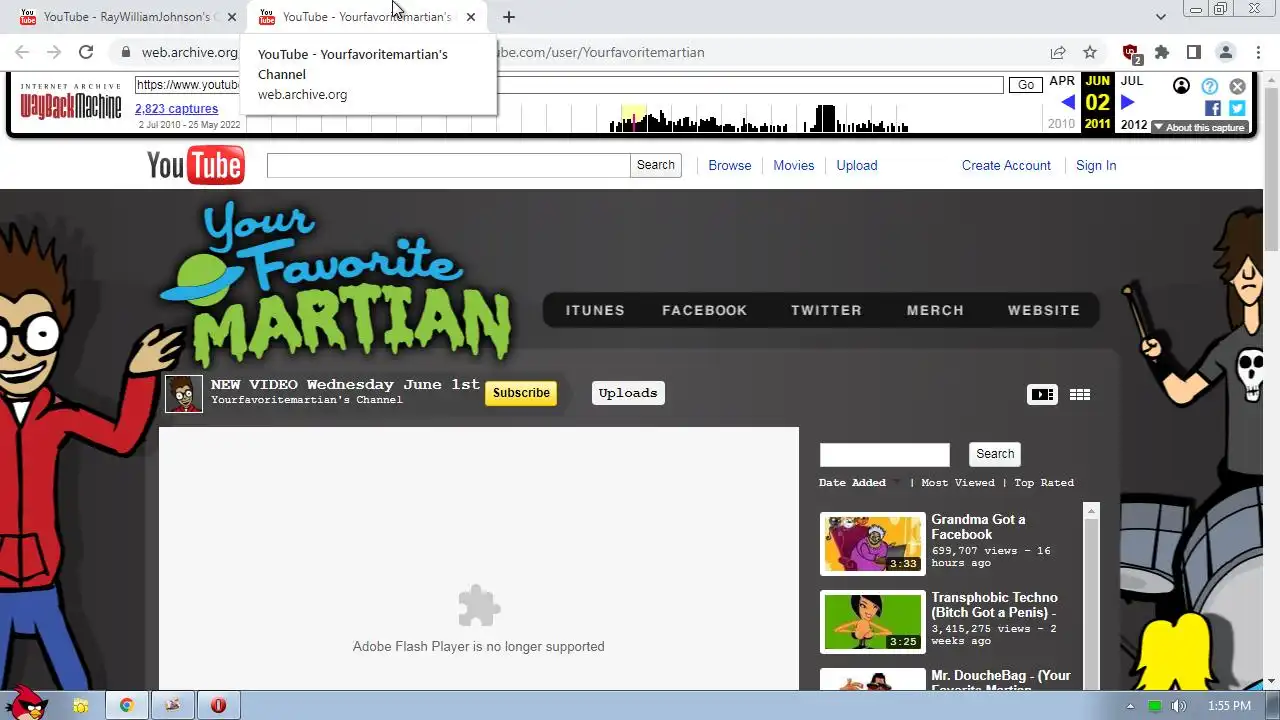Image resolution: width=1280 pixels, height=720 pixels.
Task: Click the video list scroll up arrow
Action: [1091, 511]
